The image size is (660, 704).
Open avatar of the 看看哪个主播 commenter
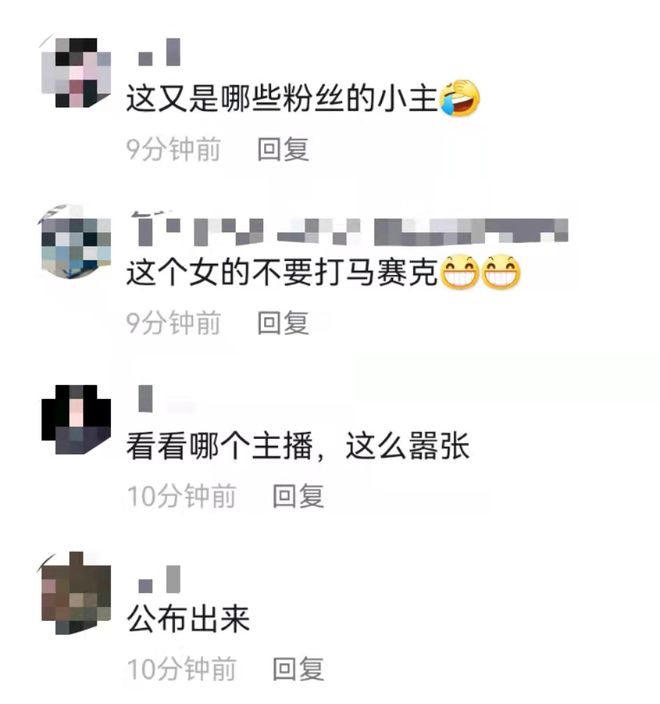[x=76, y=419]
